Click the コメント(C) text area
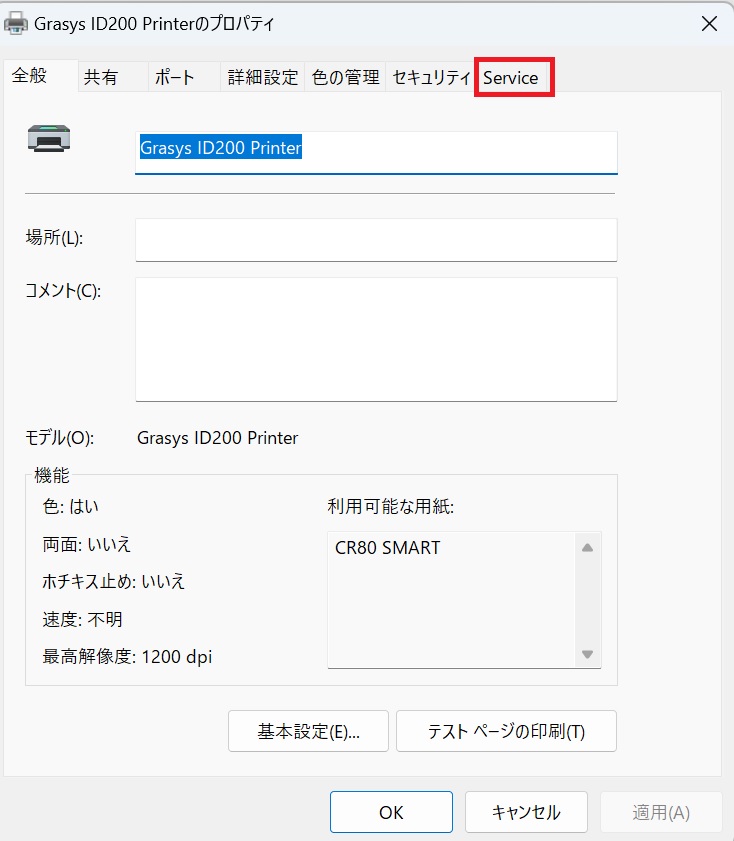Screen dimensions: 734x841 pos(376,339)
